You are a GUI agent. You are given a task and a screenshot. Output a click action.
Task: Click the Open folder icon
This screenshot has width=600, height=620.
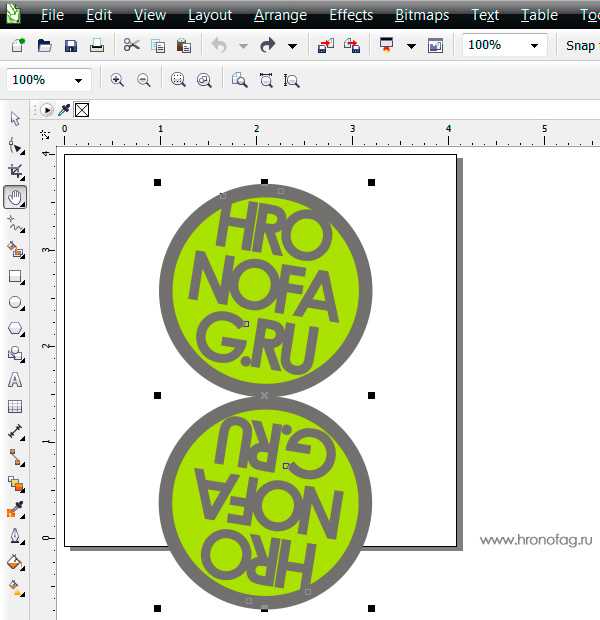pos(44,45)
